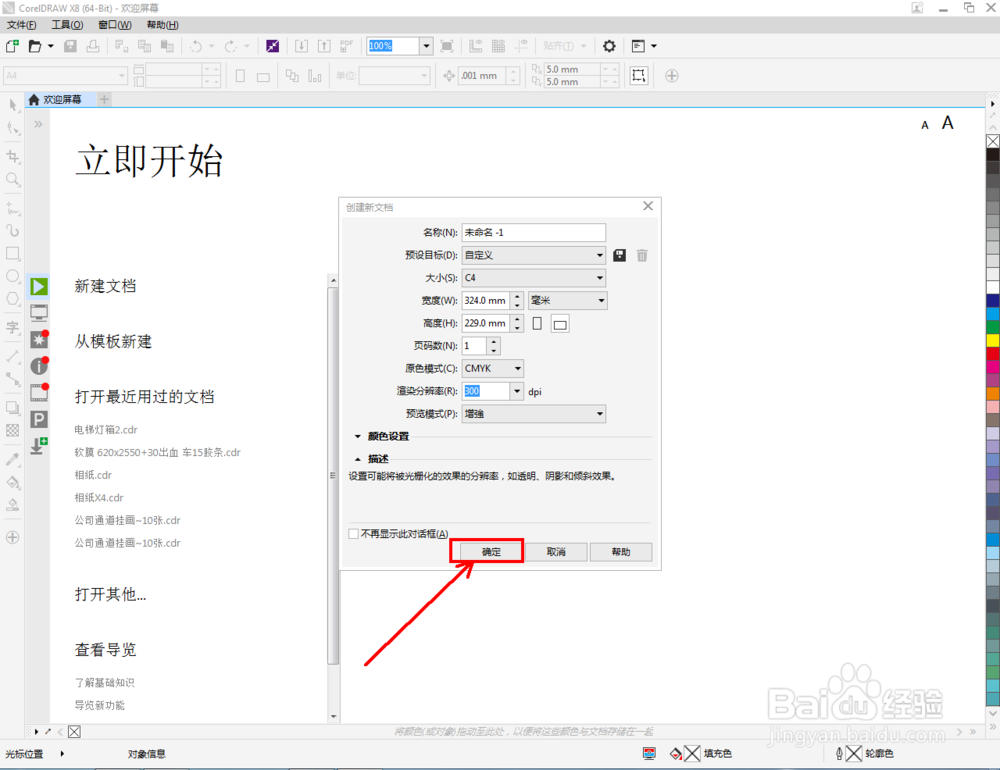Viewport: 1000px width, 770px height.
Task: Pick the red swatch in color palette
Action: coord(993,353)
